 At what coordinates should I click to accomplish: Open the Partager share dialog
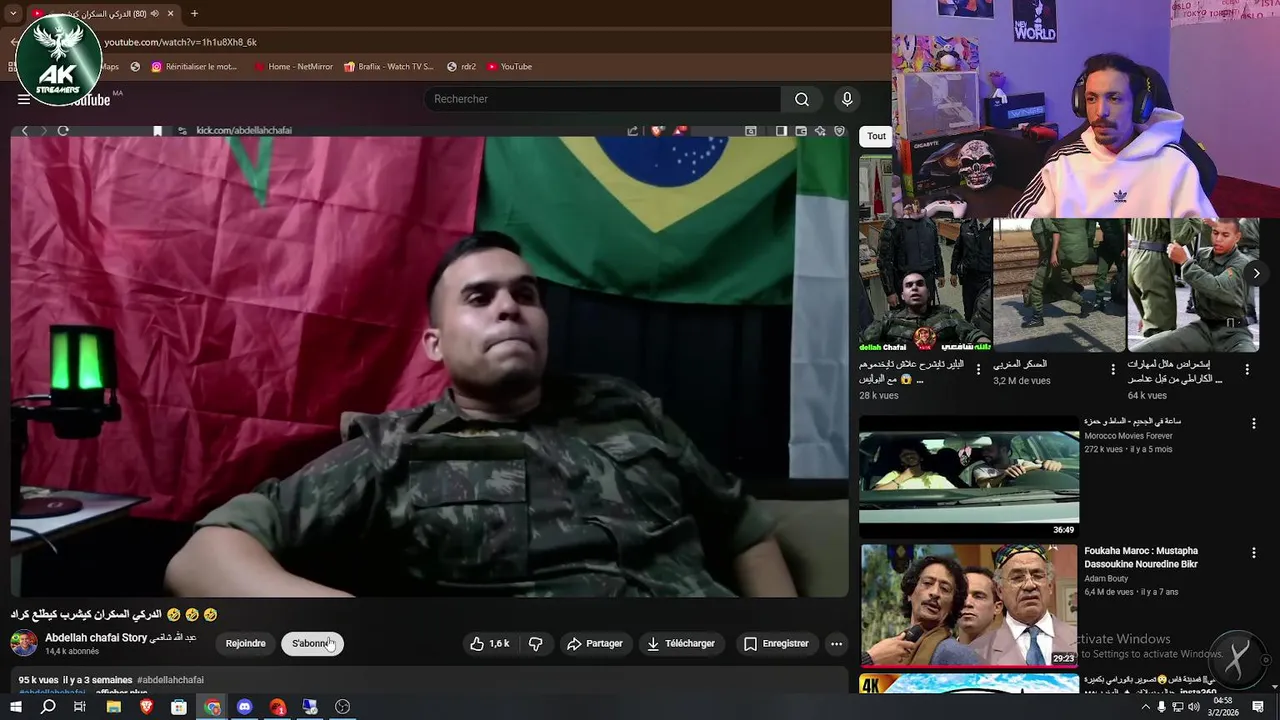point(595,644)
